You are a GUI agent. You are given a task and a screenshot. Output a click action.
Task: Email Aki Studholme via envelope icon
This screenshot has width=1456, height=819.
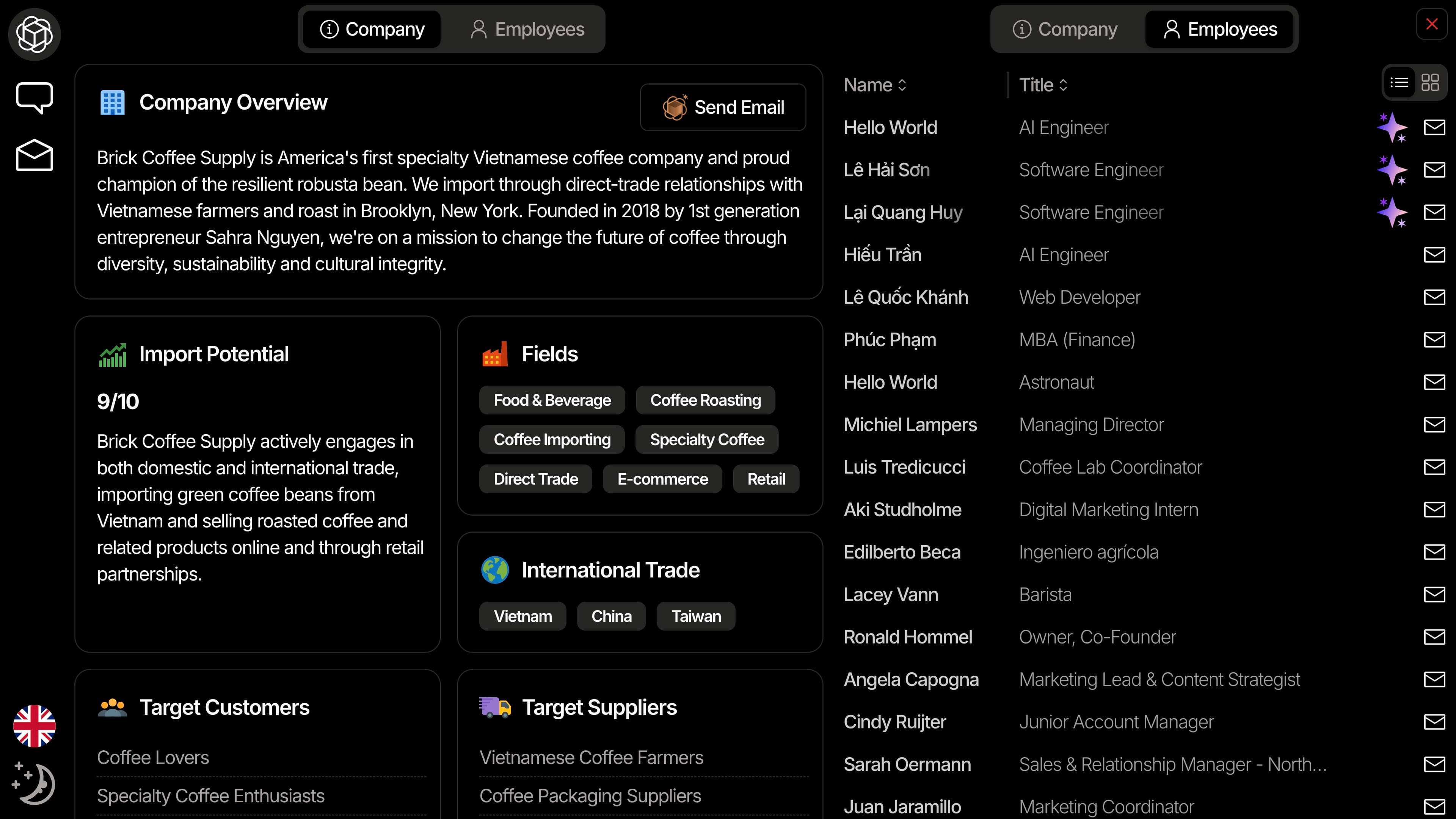(x=1434, y=509)
